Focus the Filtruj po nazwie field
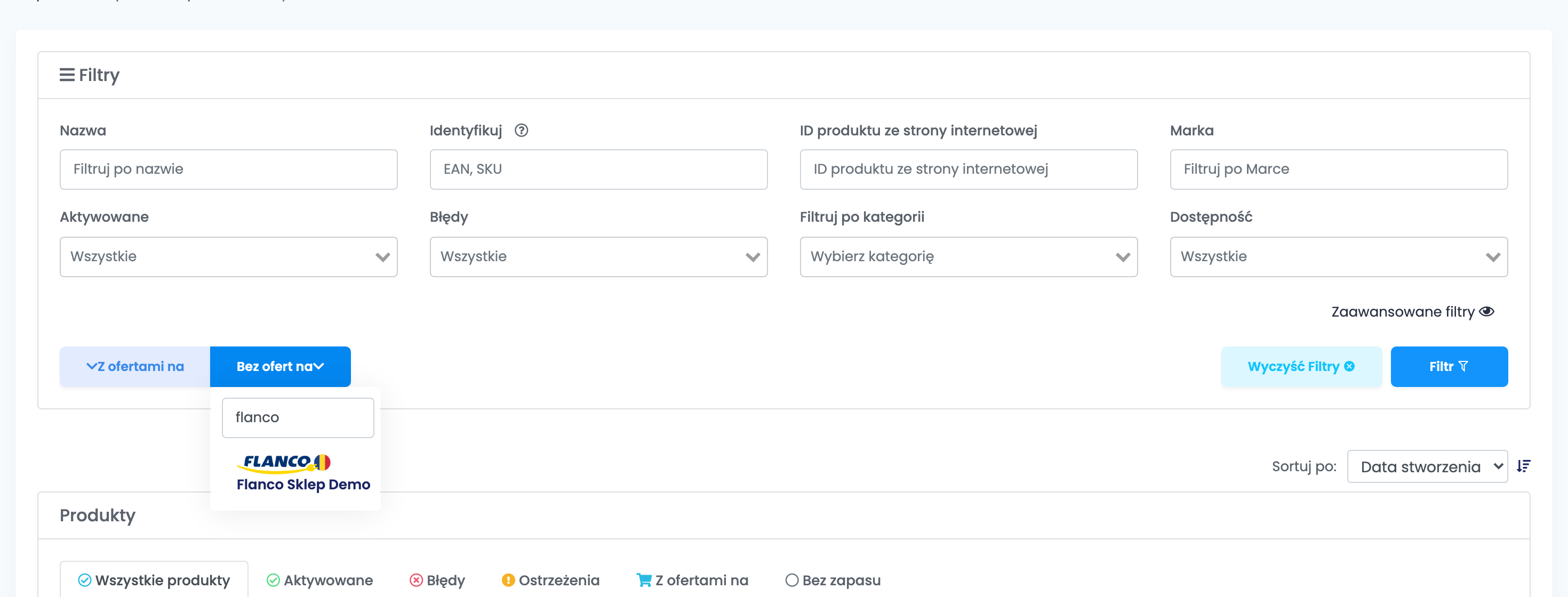 [x=228, y=169]
